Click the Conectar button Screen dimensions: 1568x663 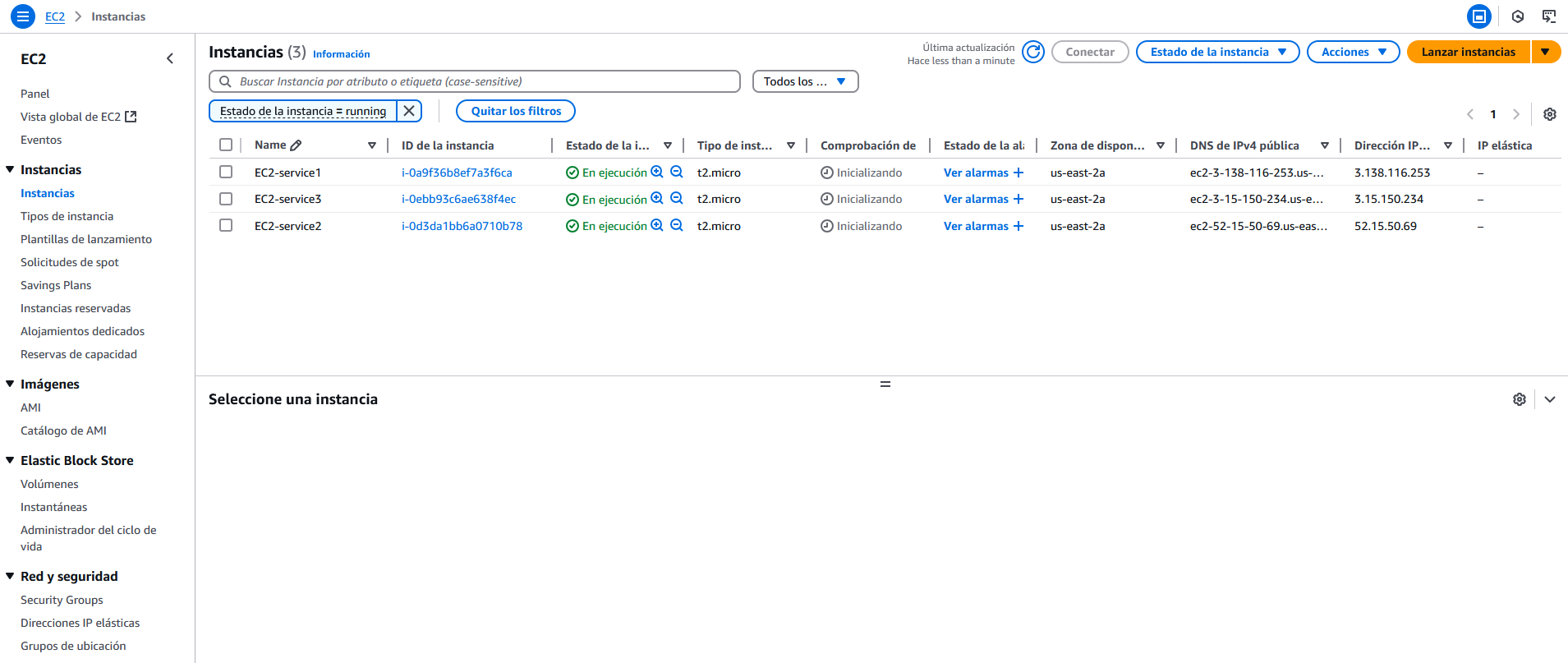1090,52
